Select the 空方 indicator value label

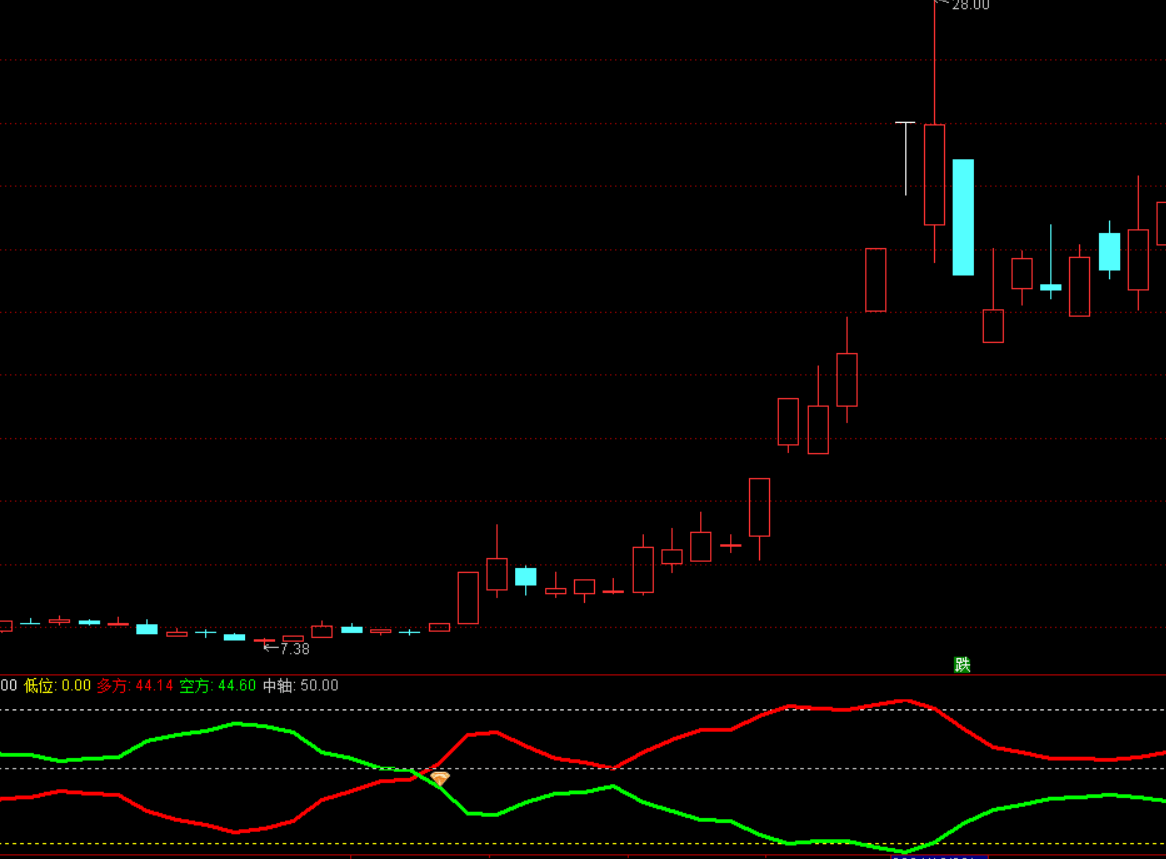[x=218, y=686]
